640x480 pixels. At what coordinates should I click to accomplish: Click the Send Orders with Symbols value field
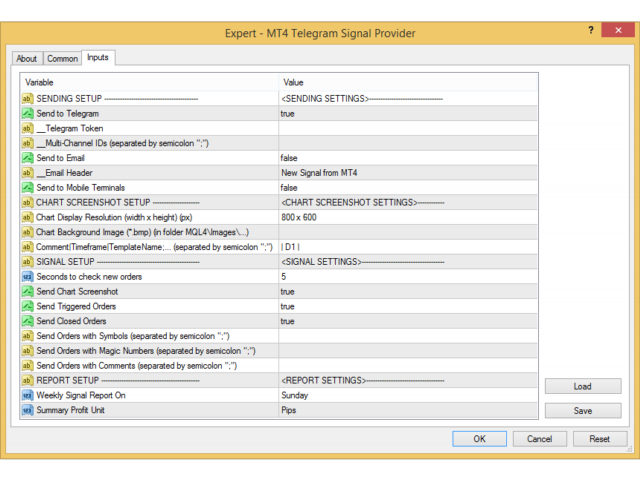point(408,336)
